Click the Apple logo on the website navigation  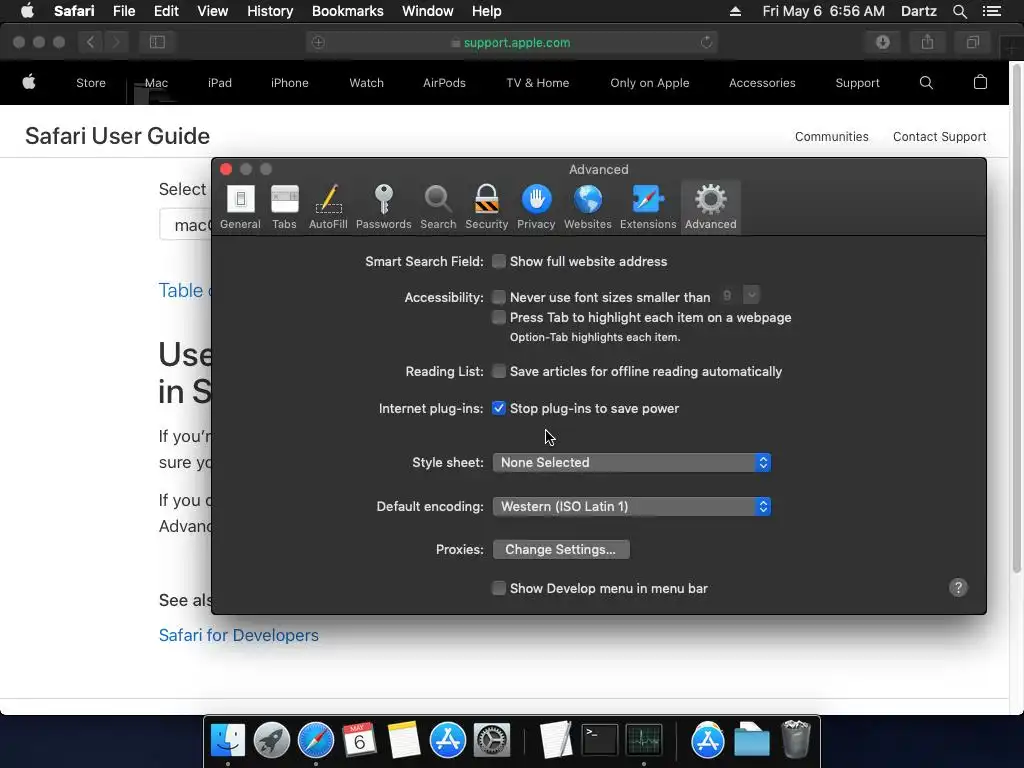click(x=29, y=82)
